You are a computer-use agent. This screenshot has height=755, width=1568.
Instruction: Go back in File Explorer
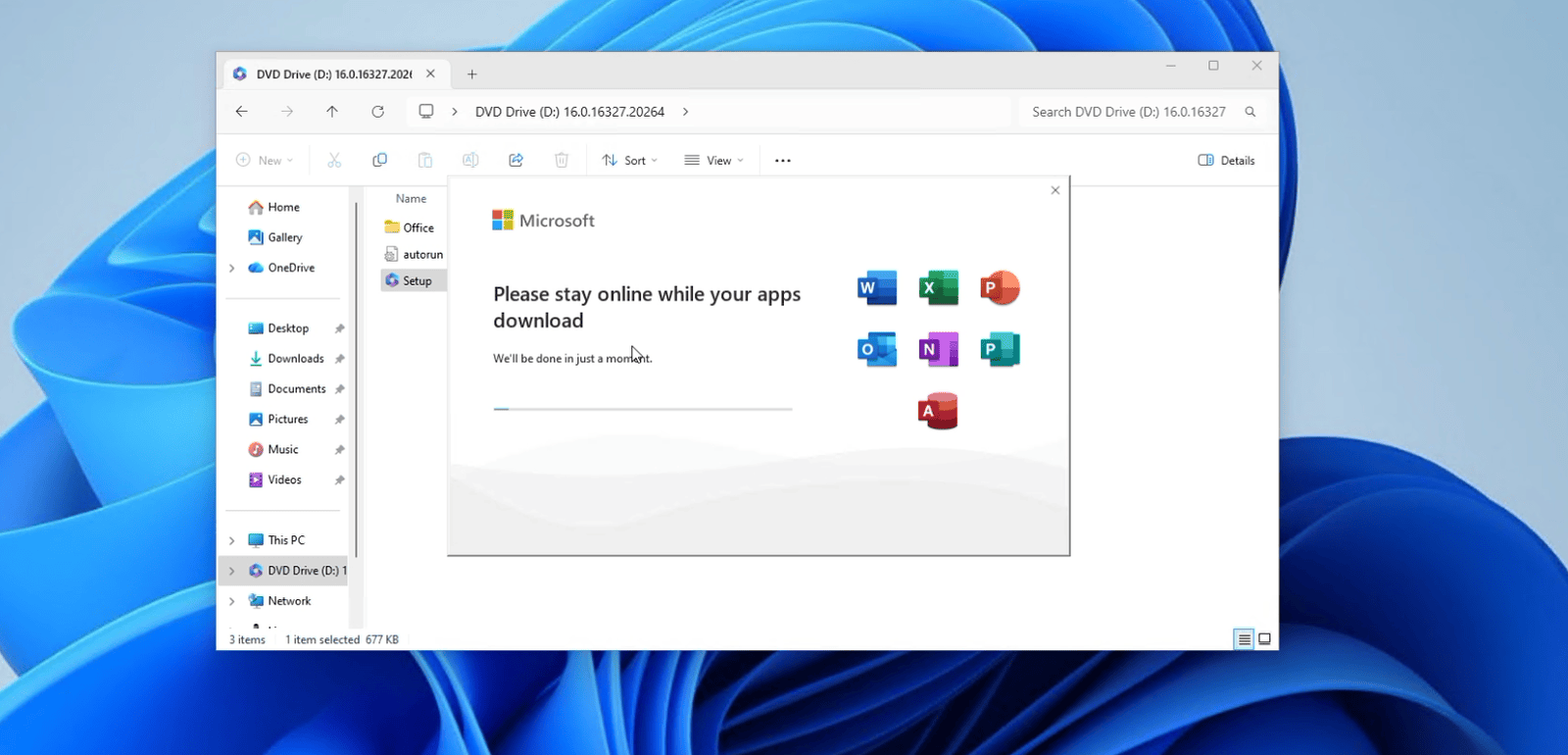pyautogui.click(x=241, y=112)
